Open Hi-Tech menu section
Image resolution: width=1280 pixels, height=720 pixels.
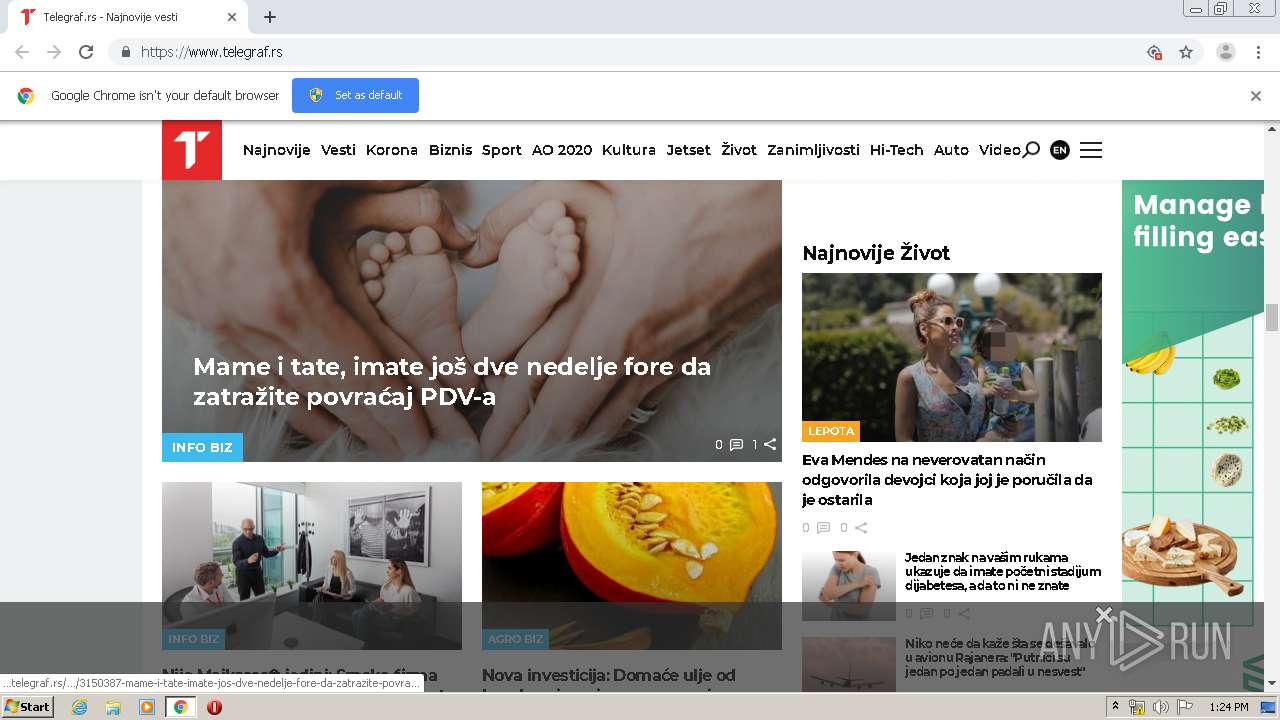pyautogui.click(x=897, y=150)
